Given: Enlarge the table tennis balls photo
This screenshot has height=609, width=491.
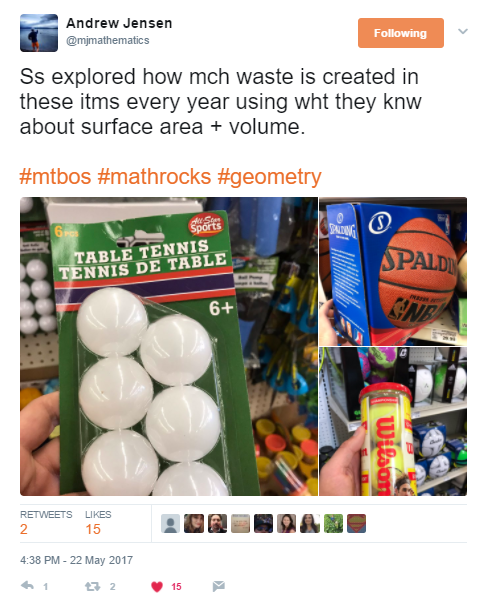Looking at the screenshot, I should 169,346.
